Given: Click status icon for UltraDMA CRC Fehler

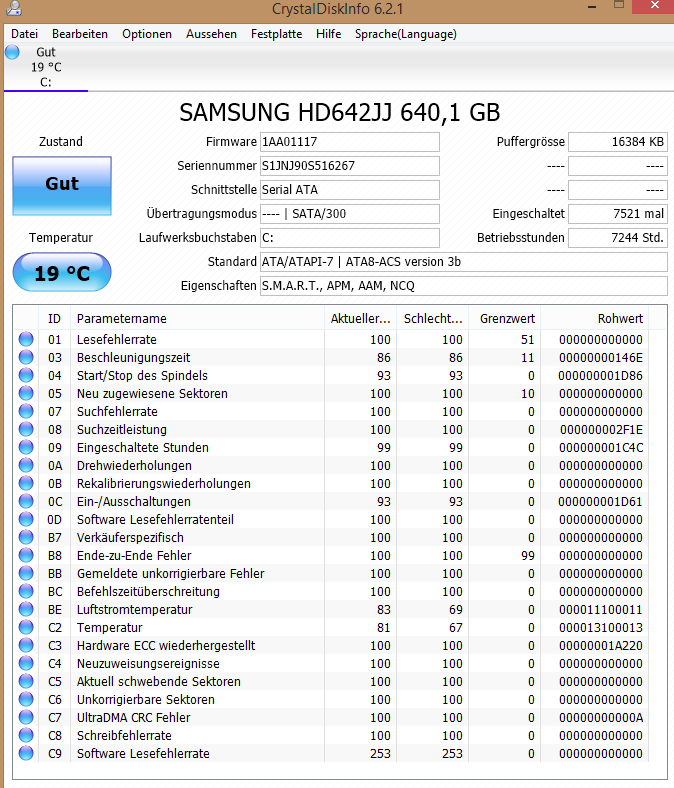Looking at the screenshot, I should coord(26,718).
